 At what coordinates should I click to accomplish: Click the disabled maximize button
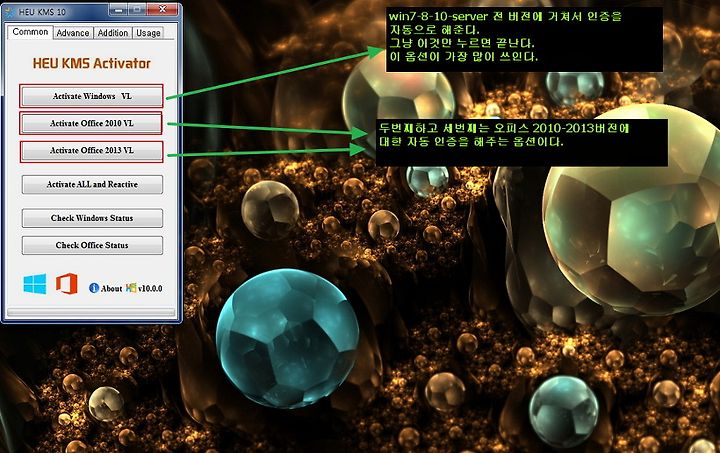pyautogui.click(x=137, y=9)
